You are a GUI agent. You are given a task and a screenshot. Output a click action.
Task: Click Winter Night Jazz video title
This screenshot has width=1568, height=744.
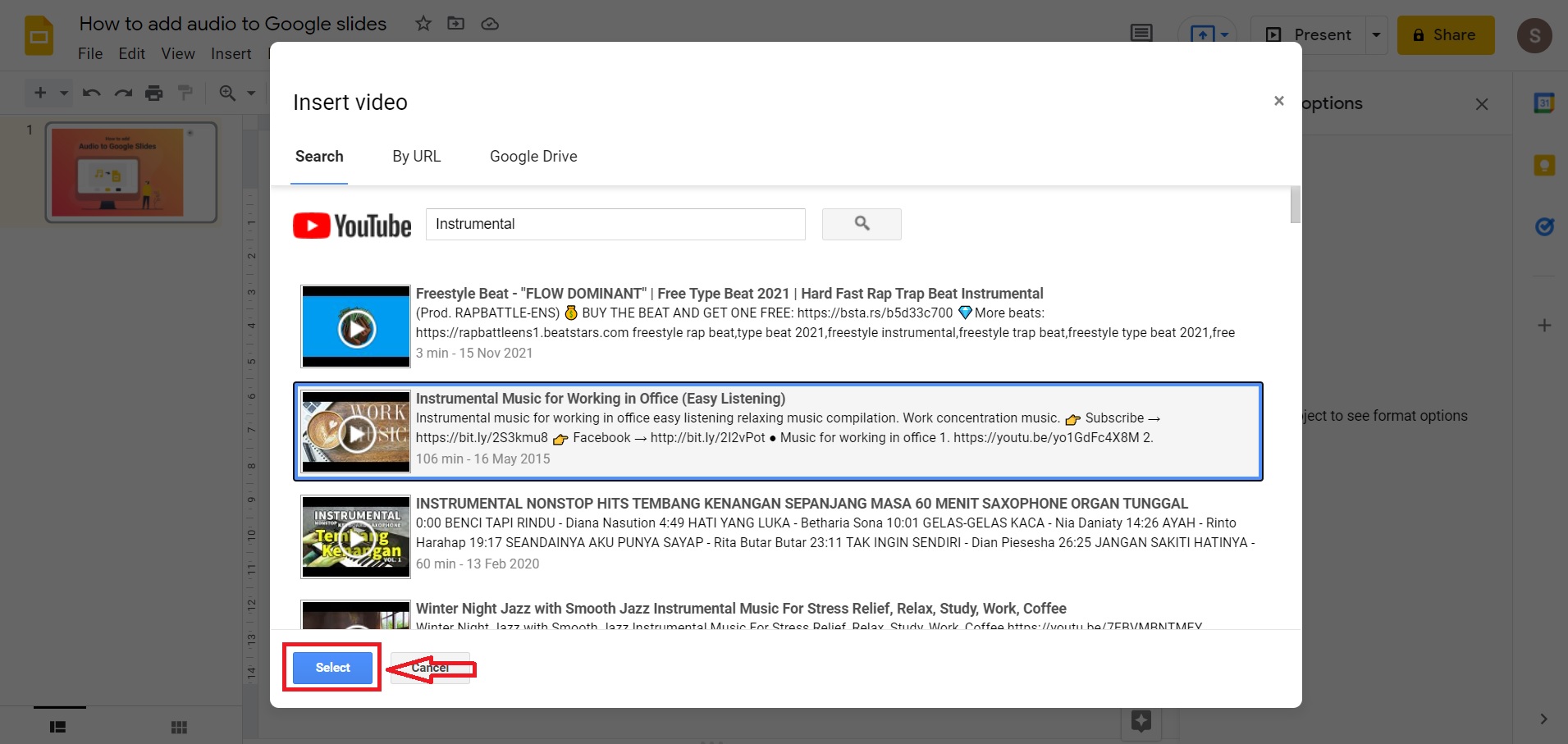(x=741, y=609)
